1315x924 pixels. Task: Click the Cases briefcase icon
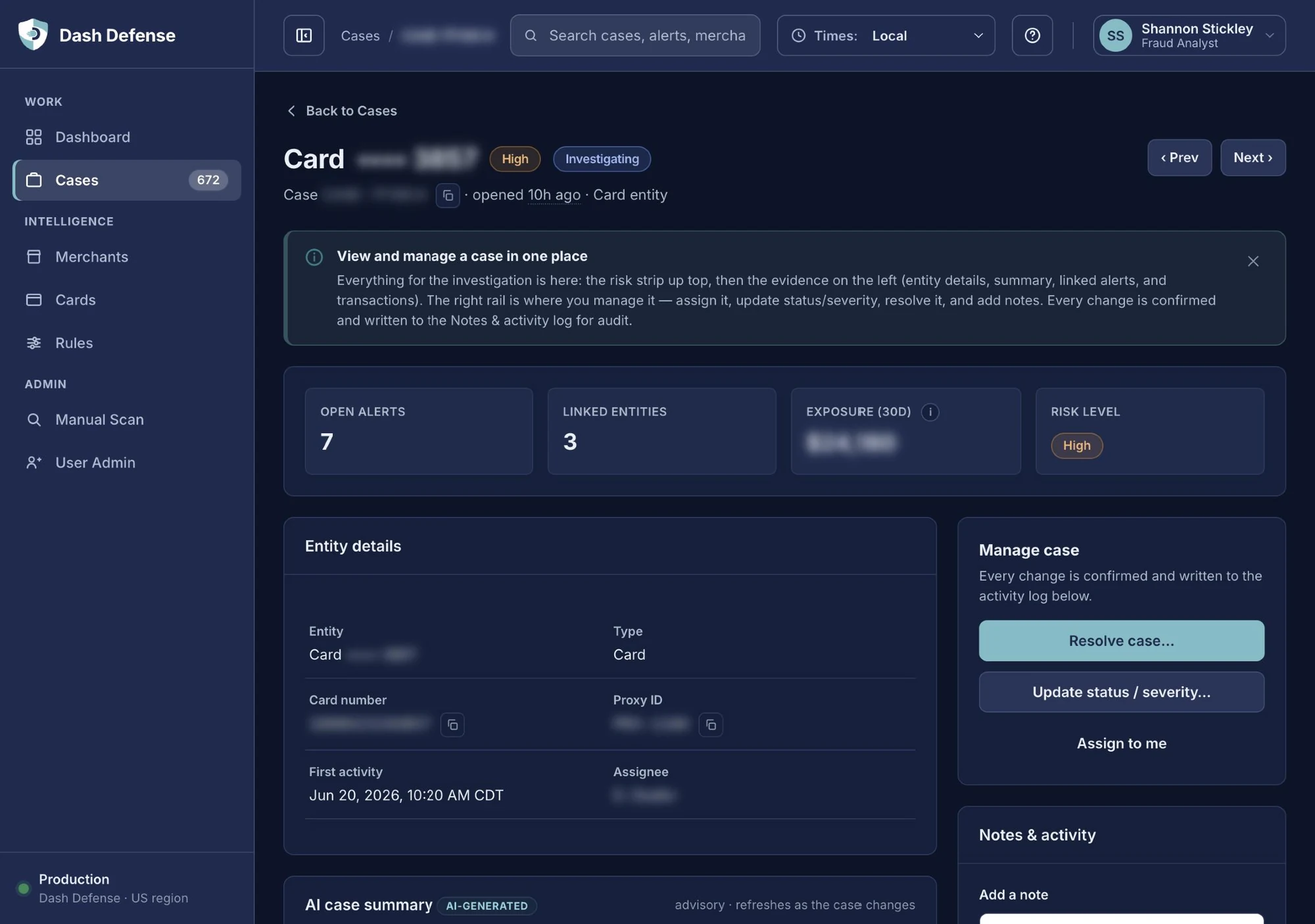point(34,180)
